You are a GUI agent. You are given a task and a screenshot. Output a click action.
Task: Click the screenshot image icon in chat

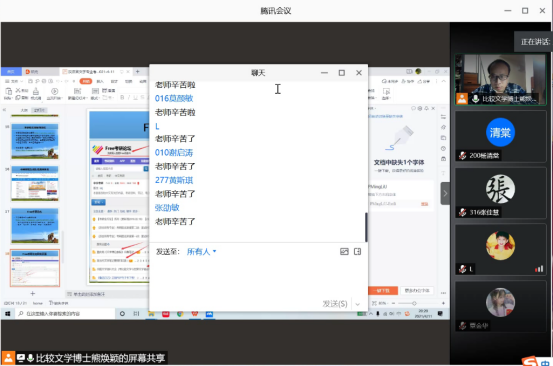click(x=344, y=251)
